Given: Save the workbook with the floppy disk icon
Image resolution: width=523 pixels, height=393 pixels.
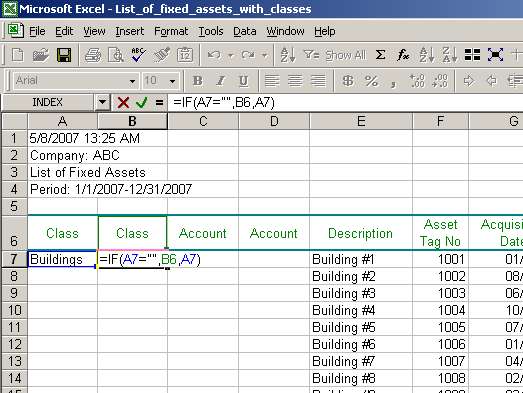Looking at the screenshot, I should [64, 55].
